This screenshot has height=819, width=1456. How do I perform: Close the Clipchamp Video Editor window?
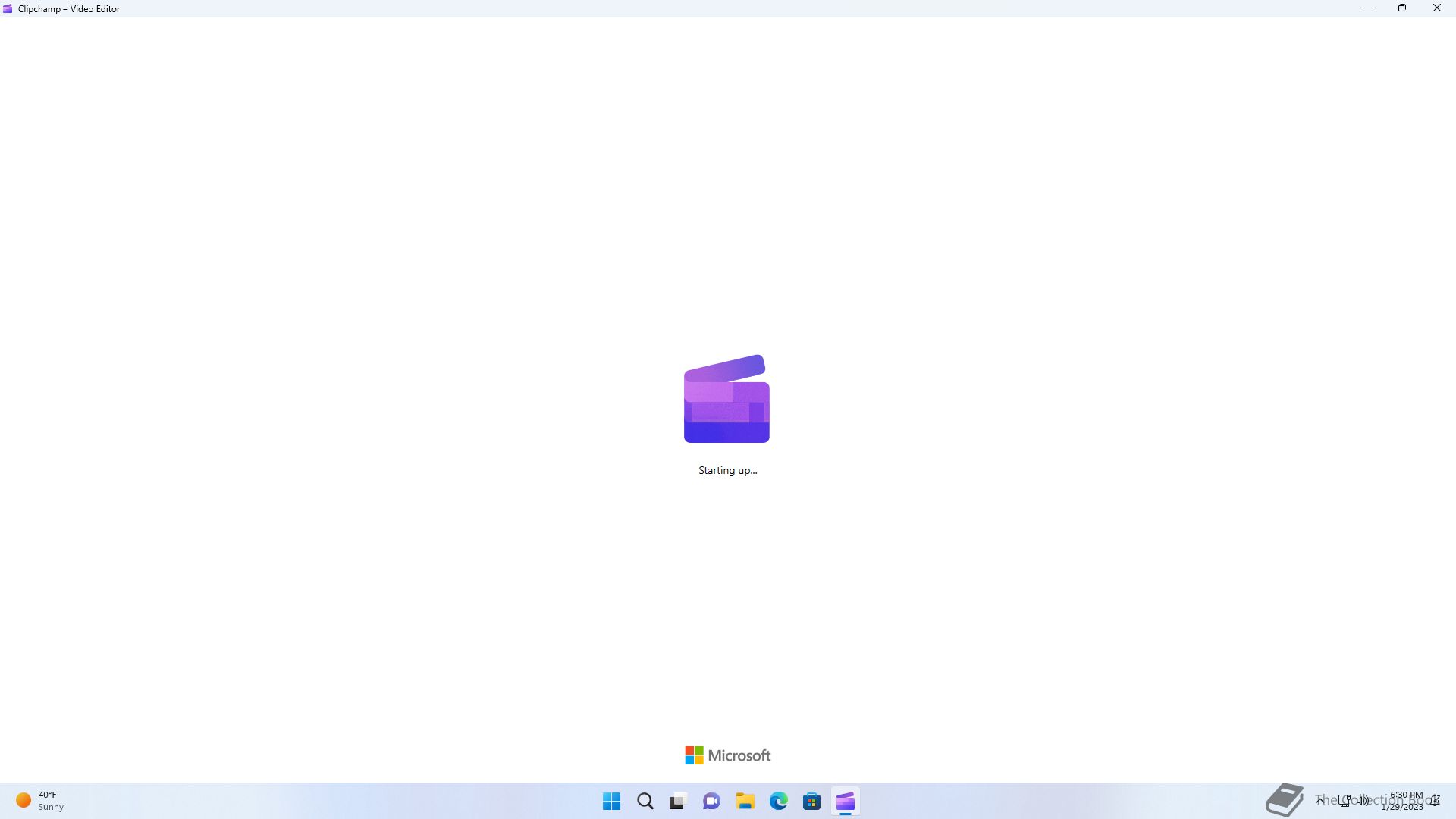(1437, 8)
